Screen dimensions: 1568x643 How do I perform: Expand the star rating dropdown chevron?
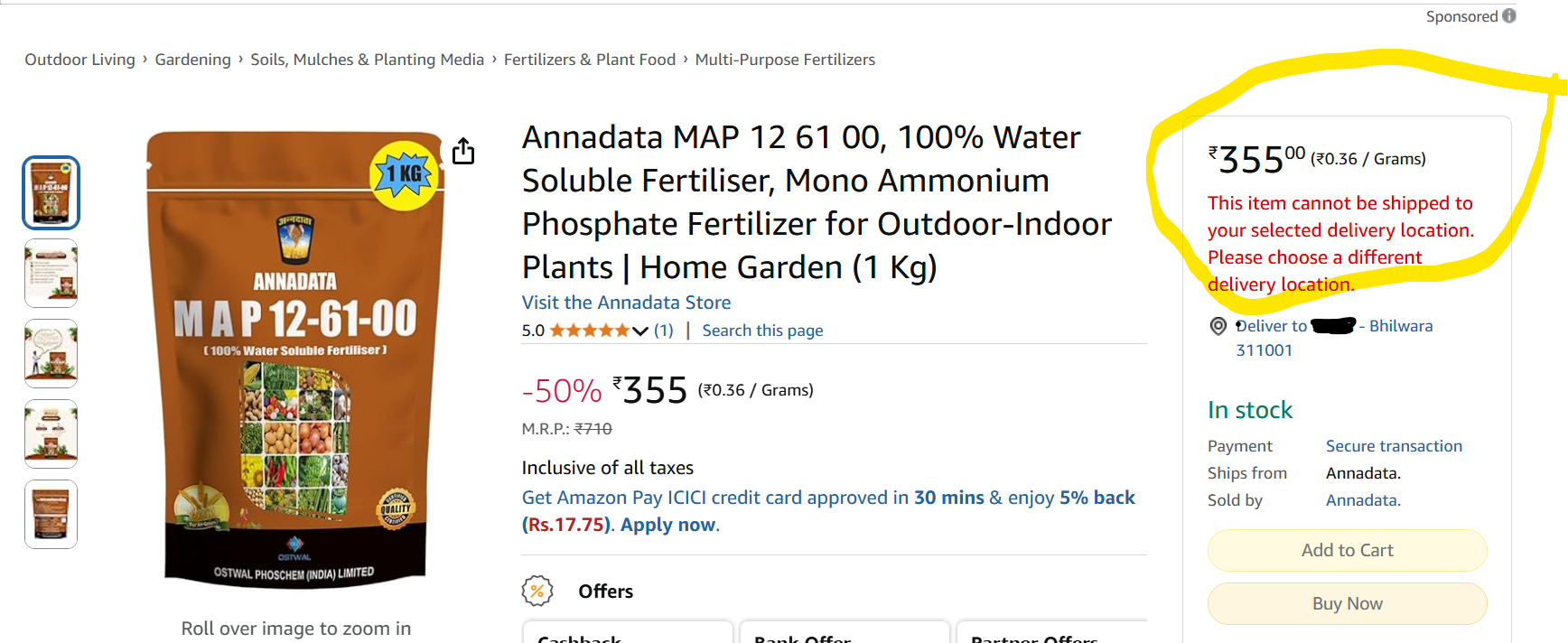point(640,331)
